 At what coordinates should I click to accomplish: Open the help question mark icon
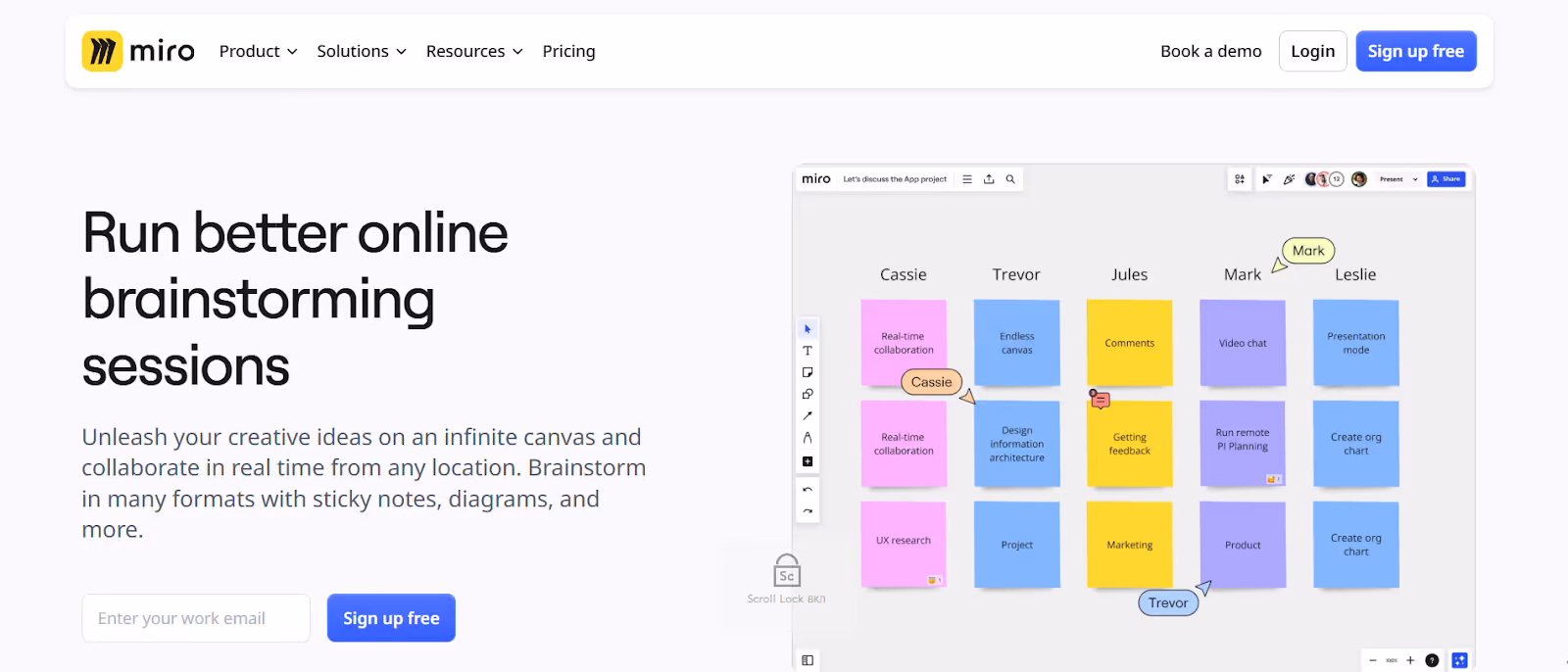1432,660
